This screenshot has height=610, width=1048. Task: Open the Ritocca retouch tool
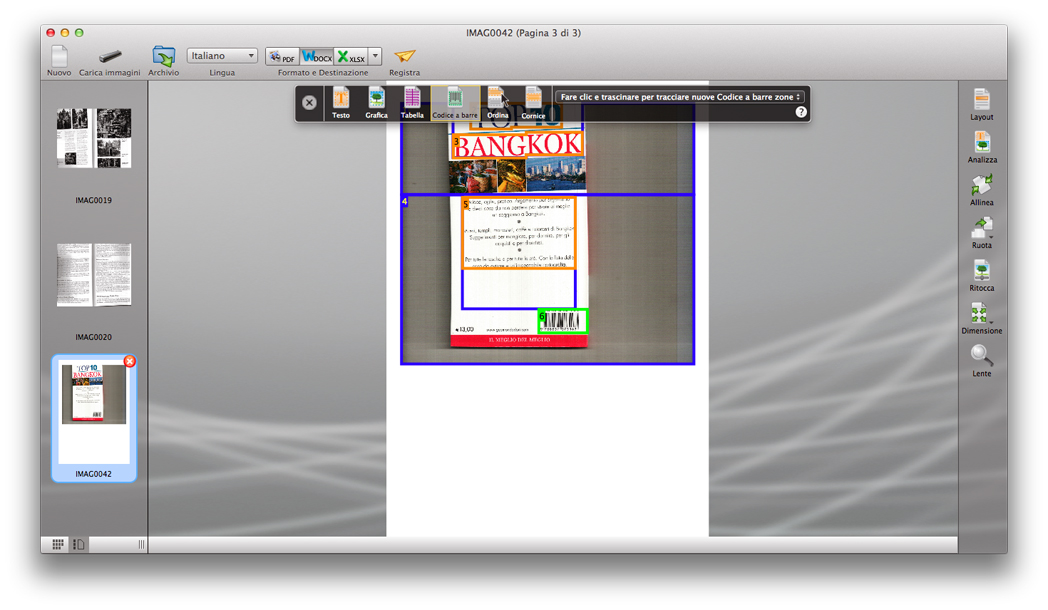click(x=982, y=275)
